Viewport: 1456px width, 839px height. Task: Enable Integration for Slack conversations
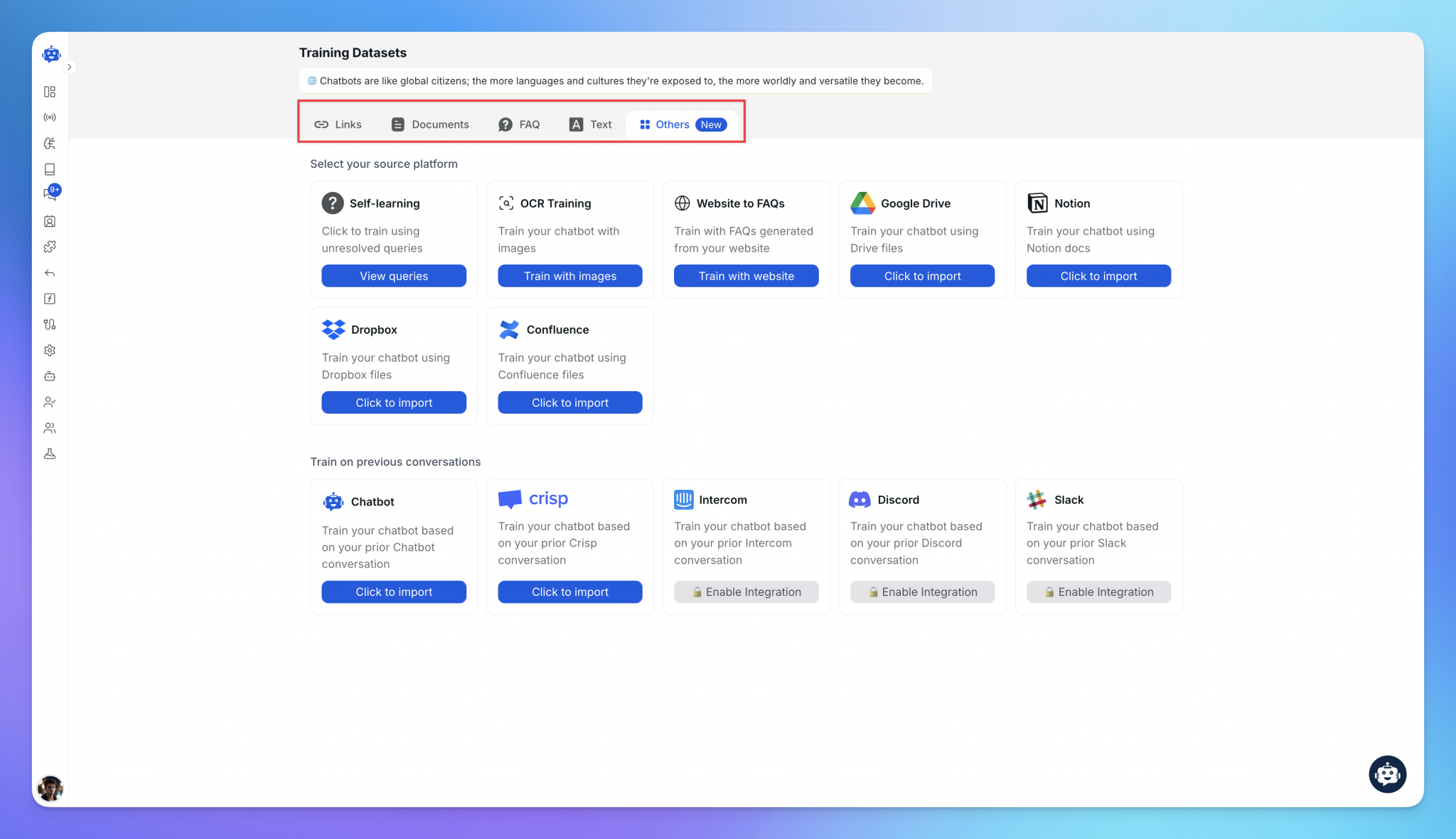coord(1098,592)
